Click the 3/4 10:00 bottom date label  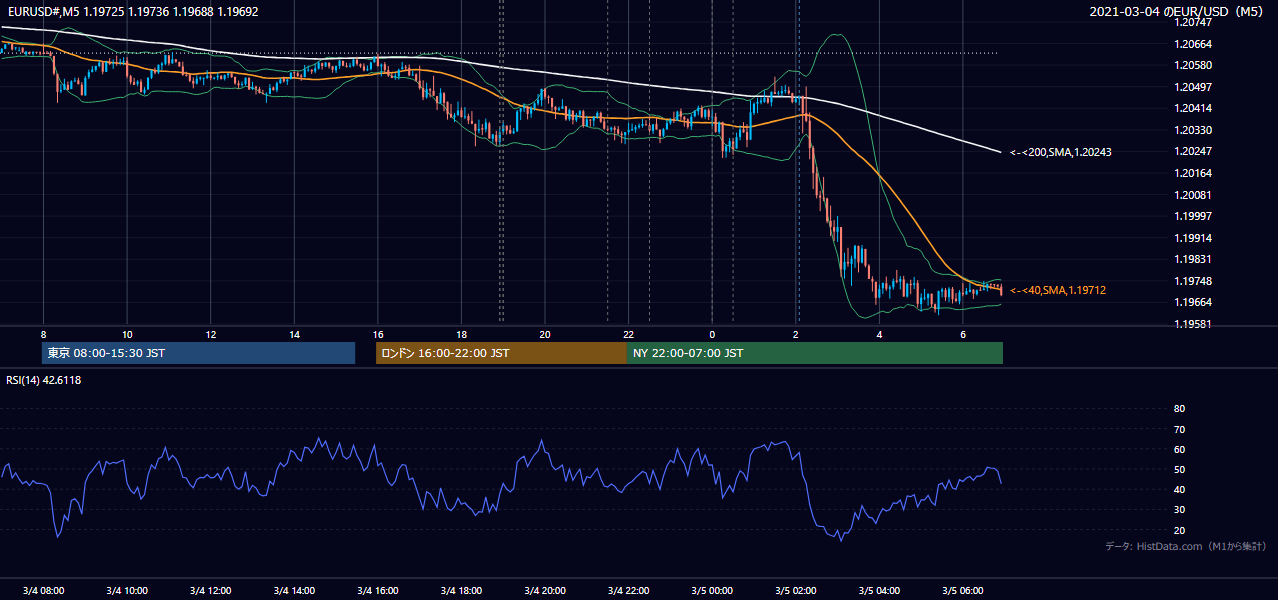point(127,590)
